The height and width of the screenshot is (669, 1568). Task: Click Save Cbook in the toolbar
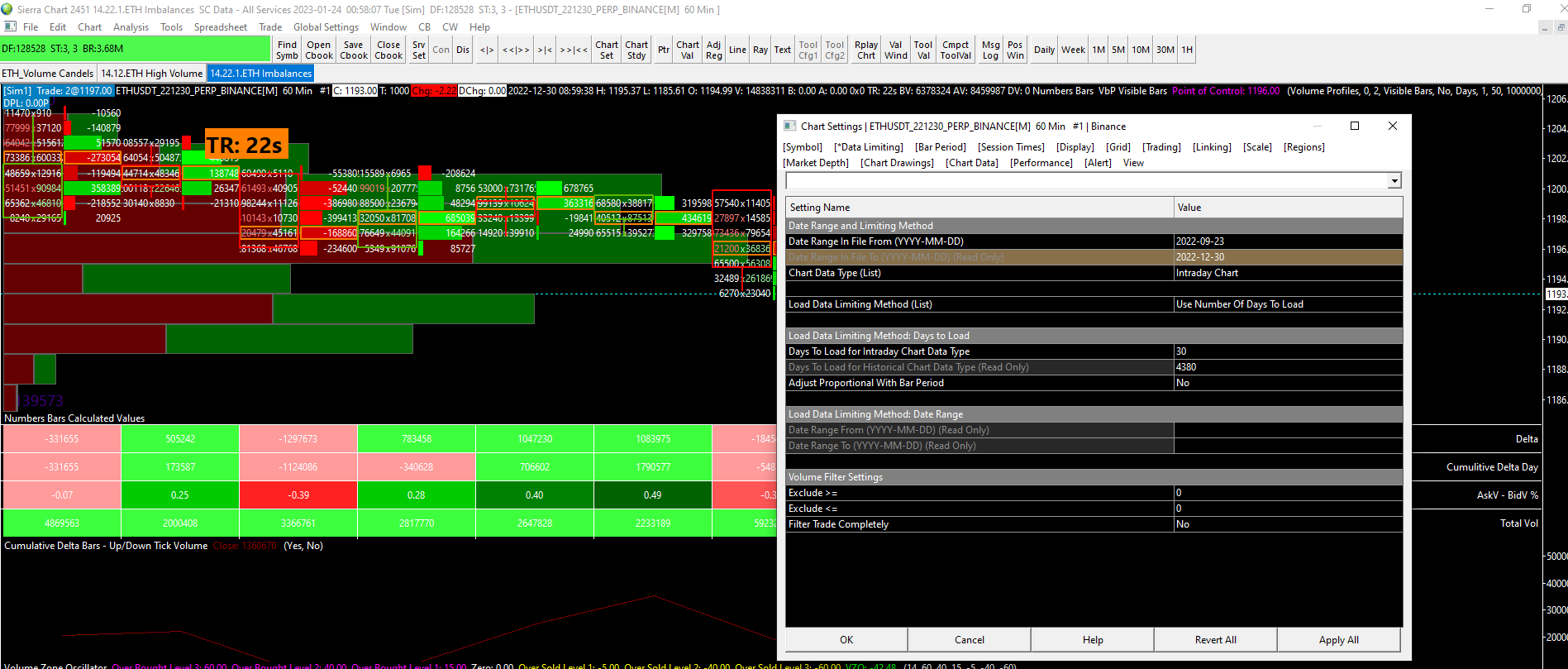pyautogui.click(x=354, y=50)
